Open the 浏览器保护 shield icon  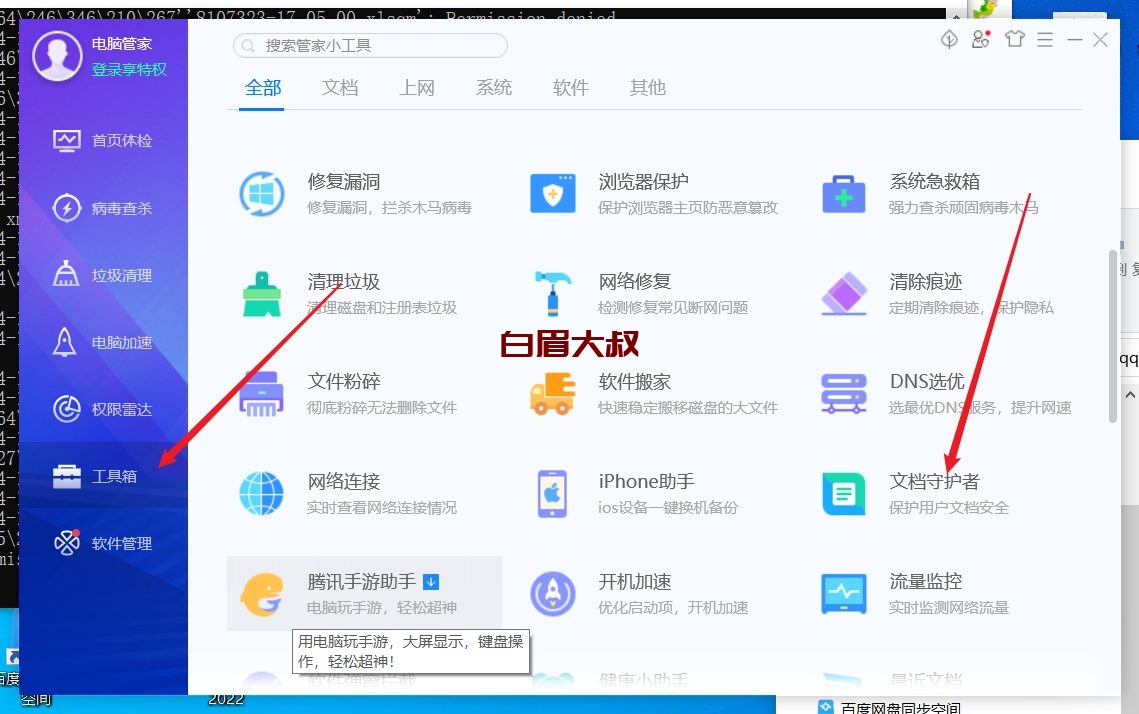click(553, 193)
